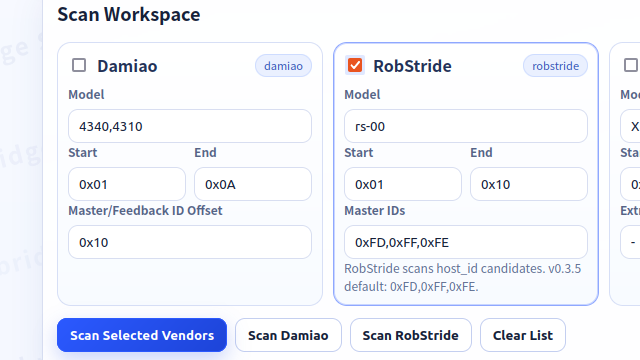The image size is (640, 360).
Task: Click the Start label in the RobStride card
Action: [x=358, y=153]
